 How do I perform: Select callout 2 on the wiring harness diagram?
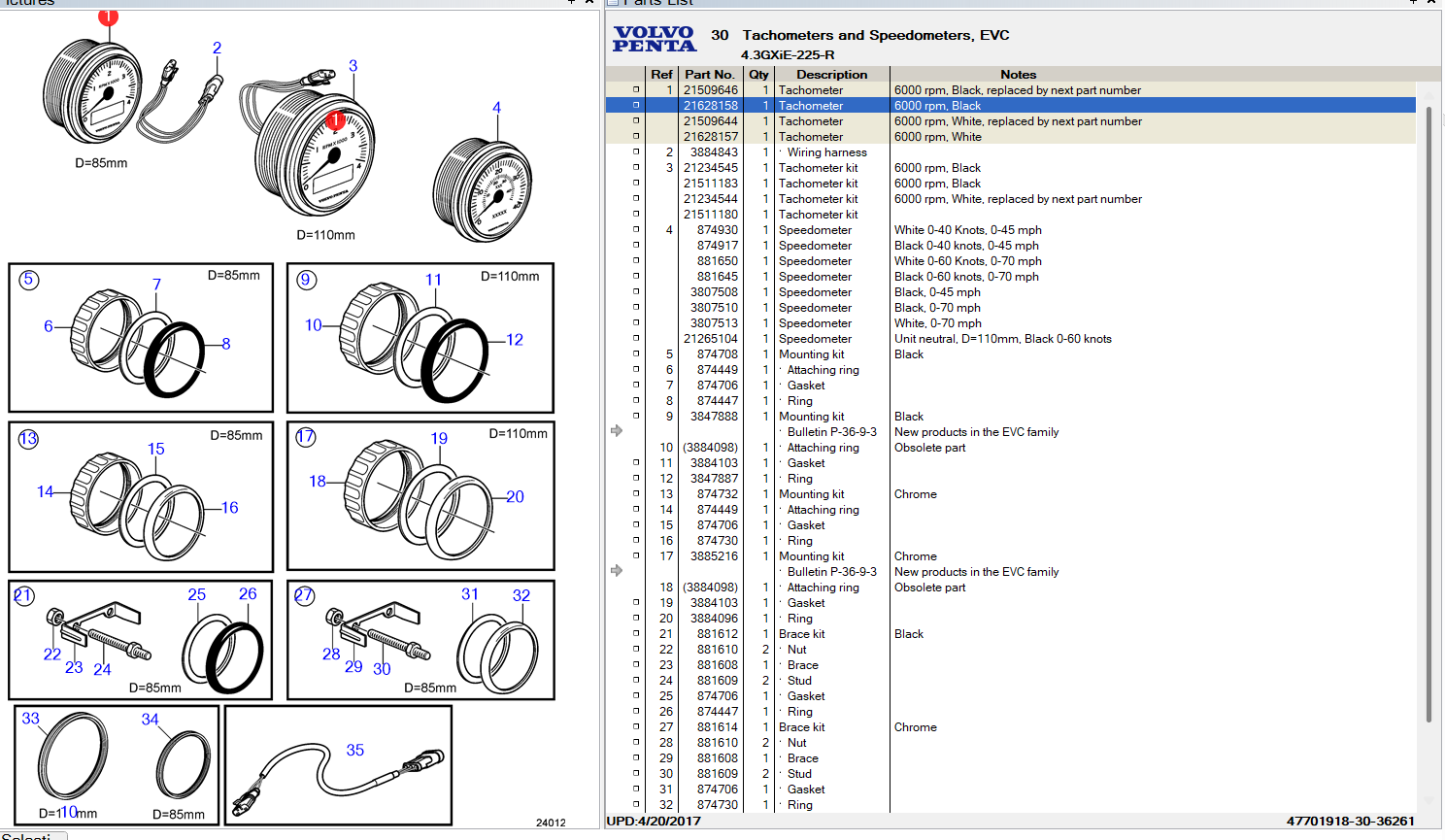click(x=217, y=48)
